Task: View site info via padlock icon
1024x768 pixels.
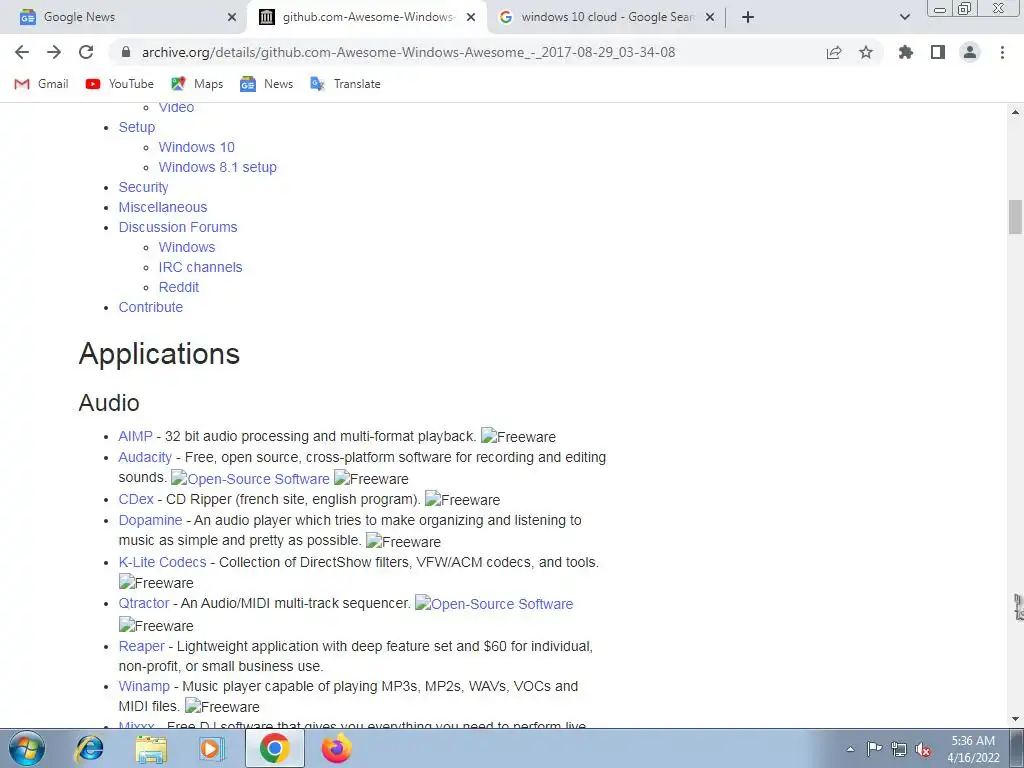Action: coord(127,52)
